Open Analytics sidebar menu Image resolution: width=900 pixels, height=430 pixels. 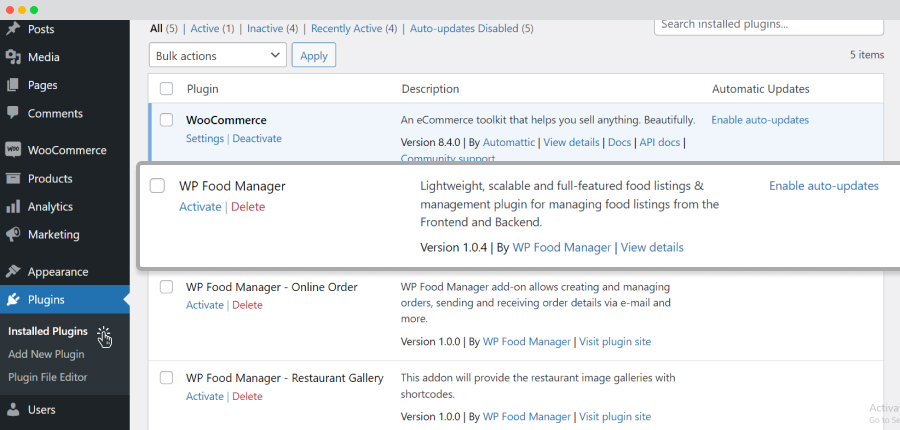[x=50, y=207]
